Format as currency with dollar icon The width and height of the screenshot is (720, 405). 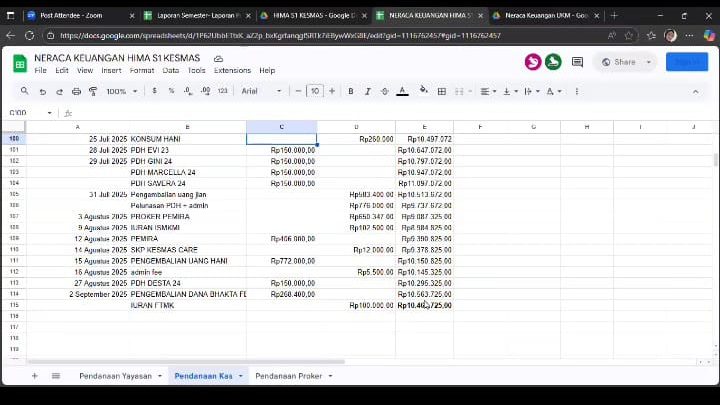coord(154,91)
